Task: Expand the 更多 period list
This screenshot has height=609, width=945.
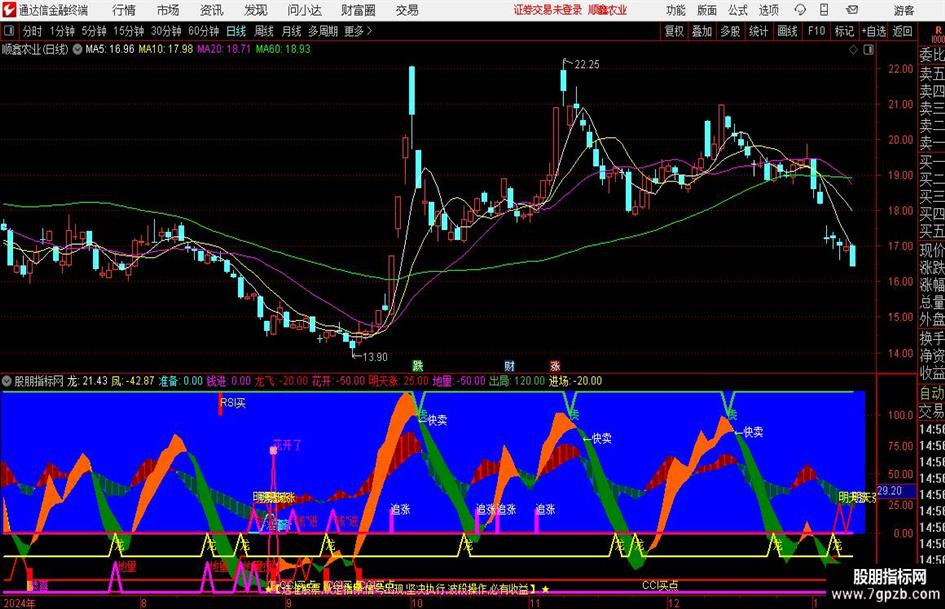Action: point(359,31)
